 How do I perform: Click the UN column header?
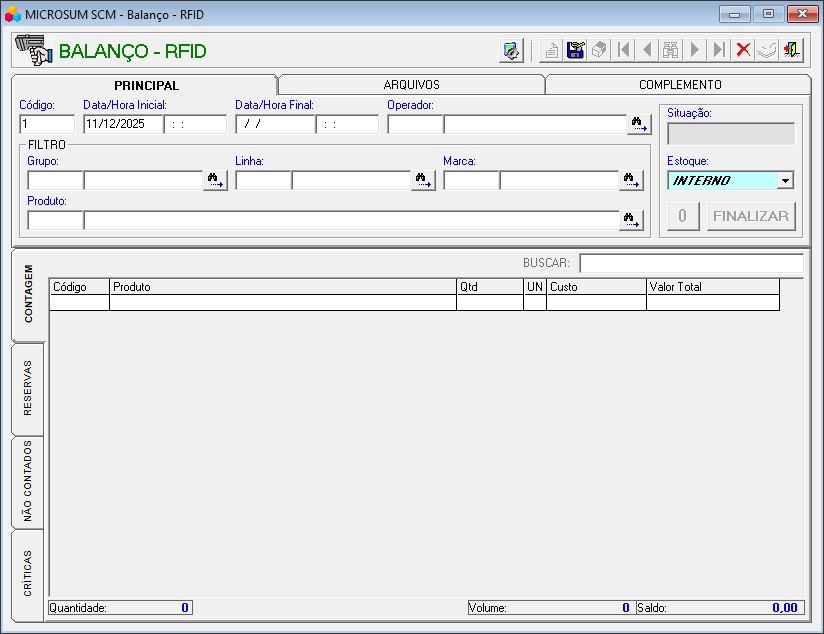pos(535,287)
